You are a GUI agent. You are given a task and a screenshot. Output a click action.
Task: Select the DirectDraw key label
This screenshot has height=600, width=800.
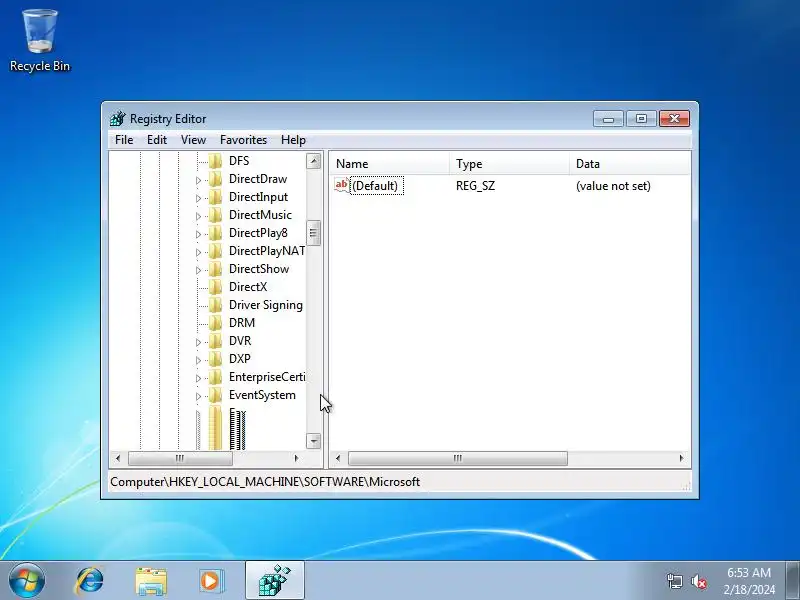tap(258, 179)
